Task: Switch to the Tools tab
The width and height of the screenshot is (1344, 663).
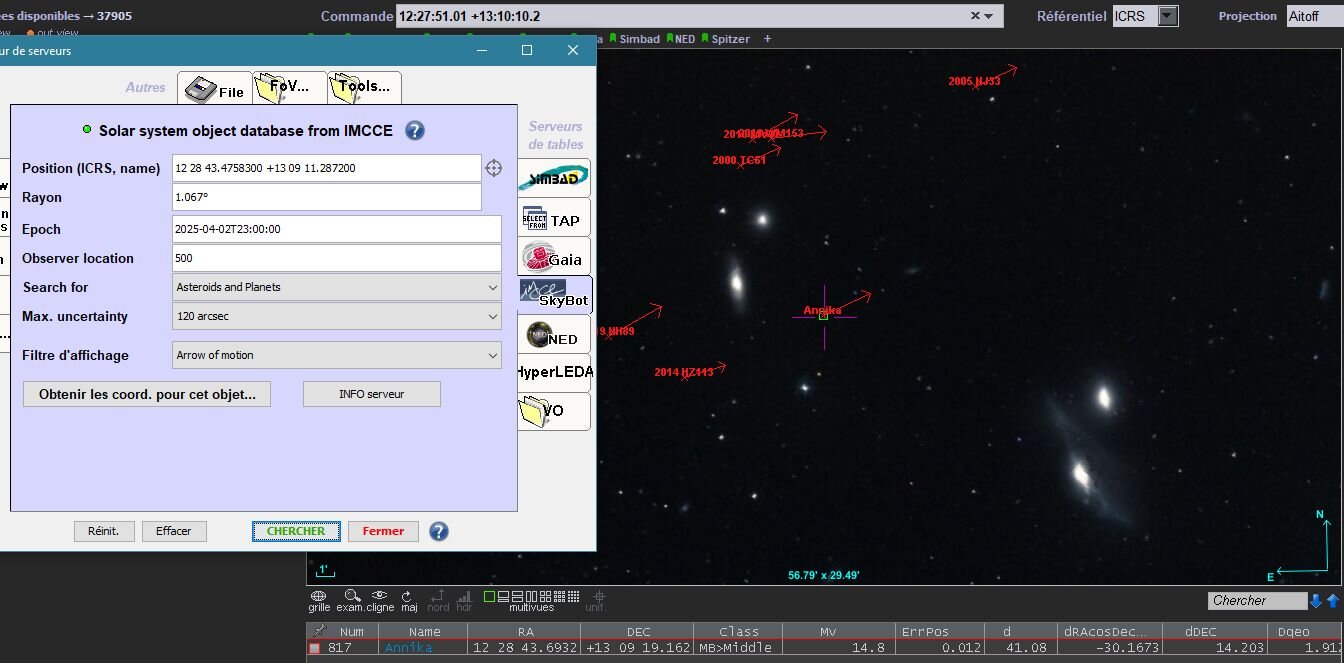Action: tap(365, 87)
